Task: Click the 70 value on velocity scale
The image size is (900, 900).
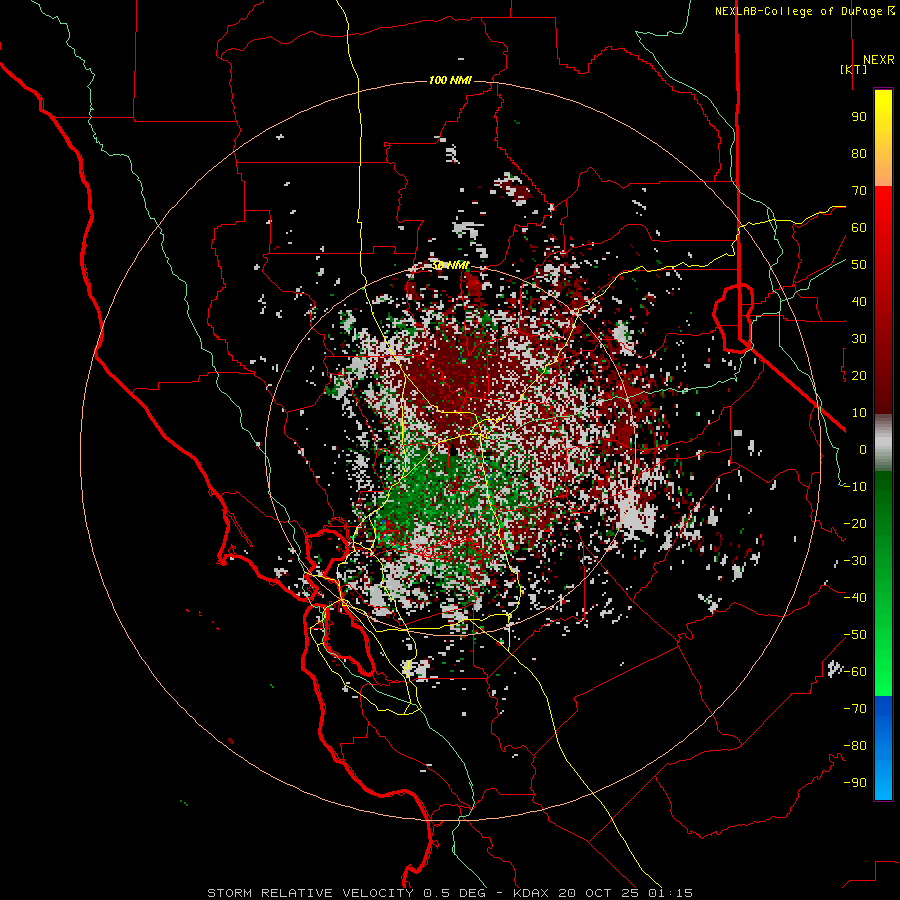Action: 859,191
